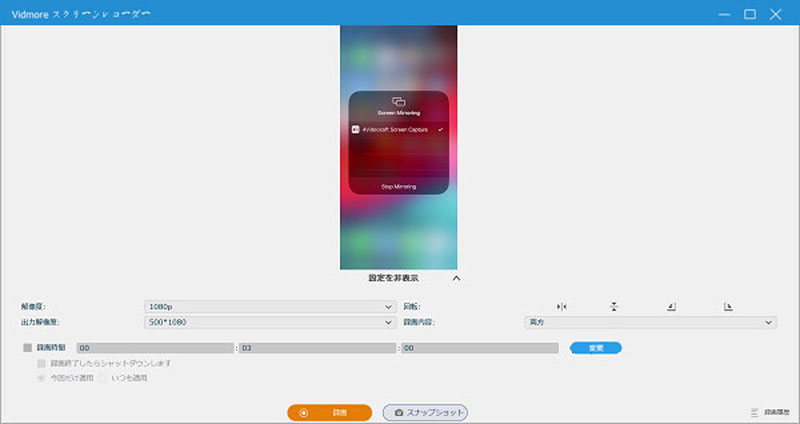The height and width of the screenshot is (424, 800).
Task: Rotate the screen right 90 degrees
Action: 728,307
